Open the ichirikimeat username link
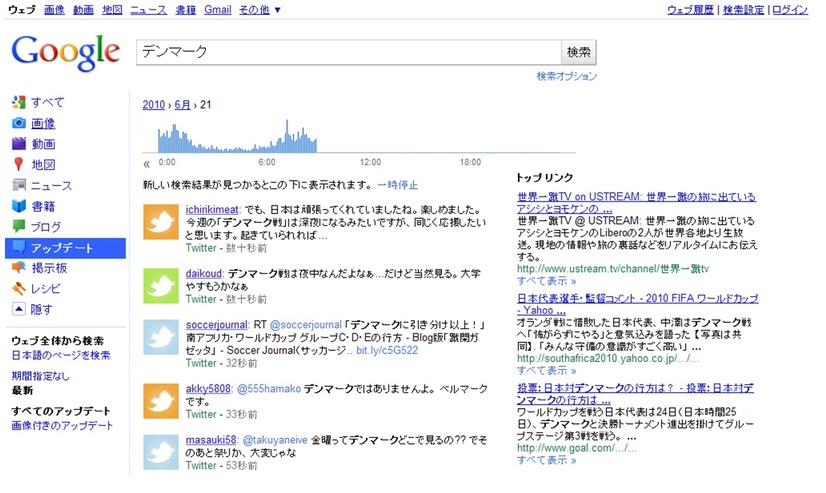Viewport: 826px width, 493px height. pyautogui.click(x=212, y=209)
